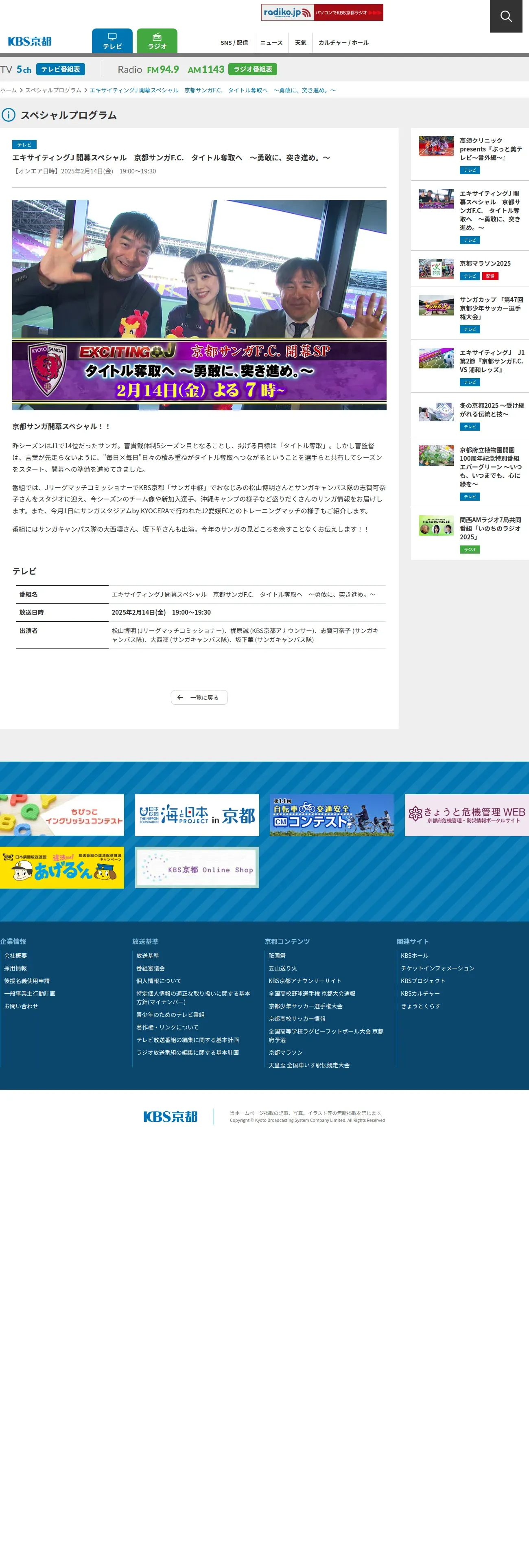Screen dimensions: 529x1568
Task: Click the 一覧に戻る button
Action: (x=199, y=698)
